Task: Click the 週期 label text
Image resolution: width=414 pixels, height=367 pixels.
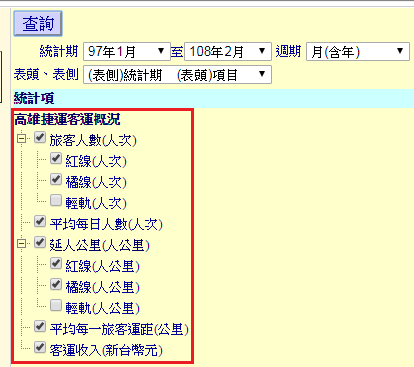Action: pyautogui.click(x=288, y=51)
